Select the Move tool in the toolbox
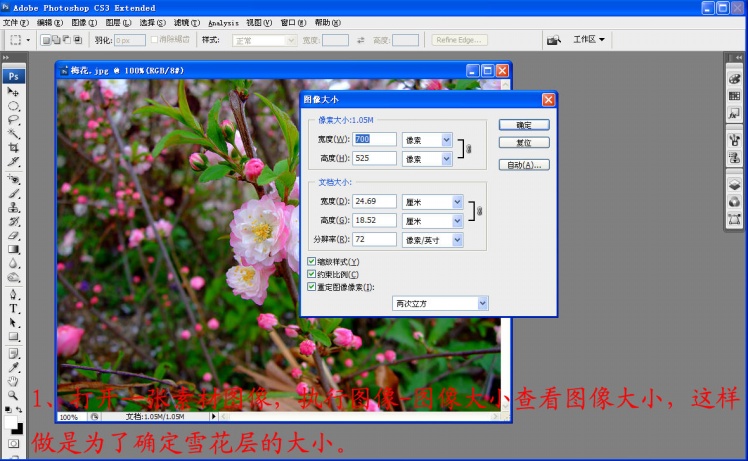 pyautogui.click(x=14, y=92)
